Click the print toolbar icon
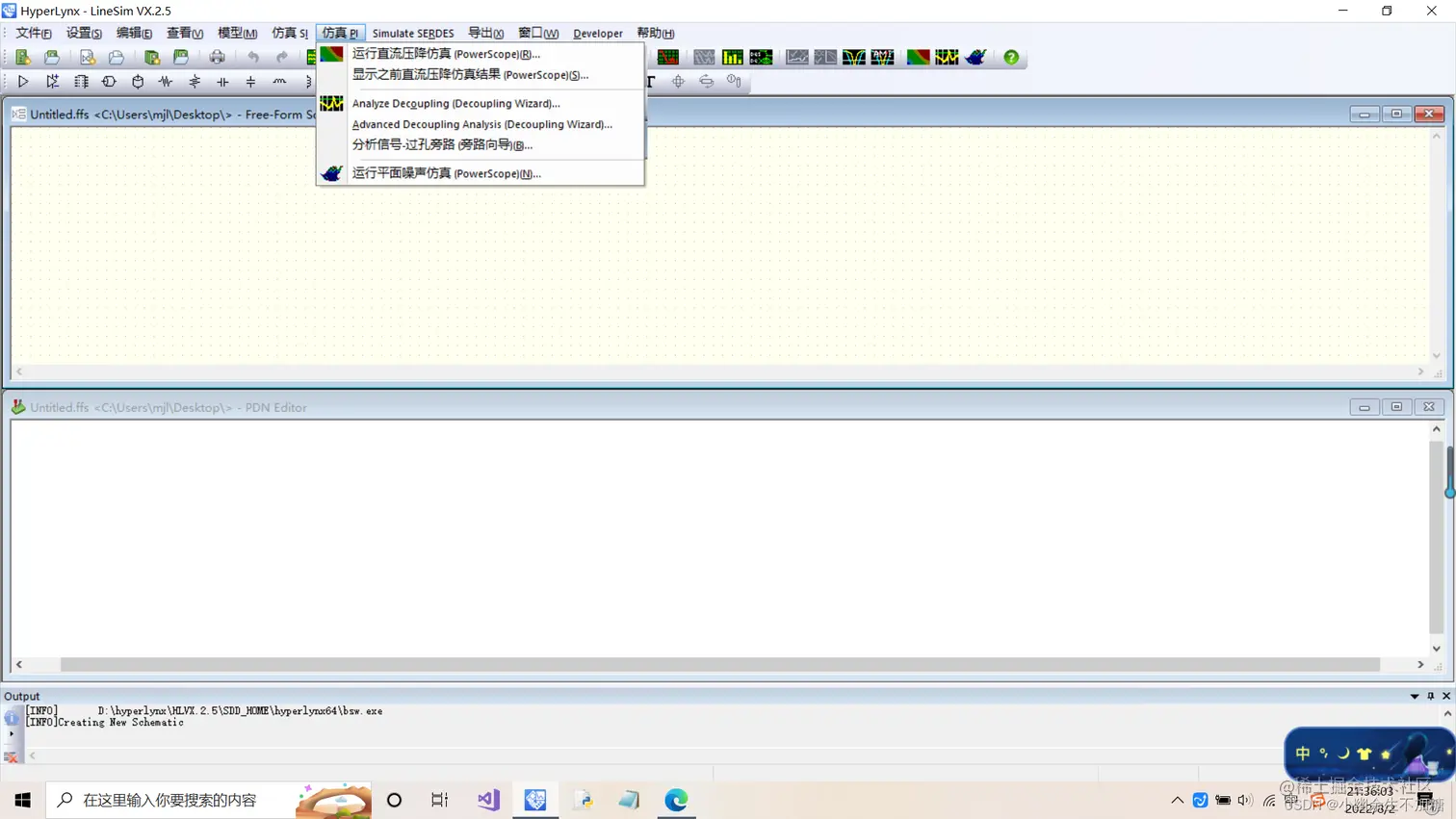Image resolution: width=1456 pixels, height=819 pixels. coord(217,58)
